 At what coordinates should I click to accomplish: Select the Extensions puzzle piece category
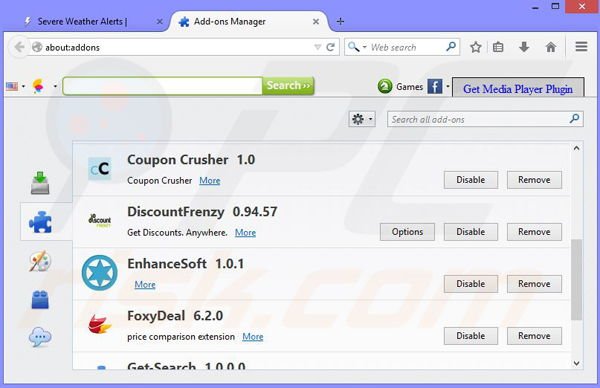(x=40, y=222)
